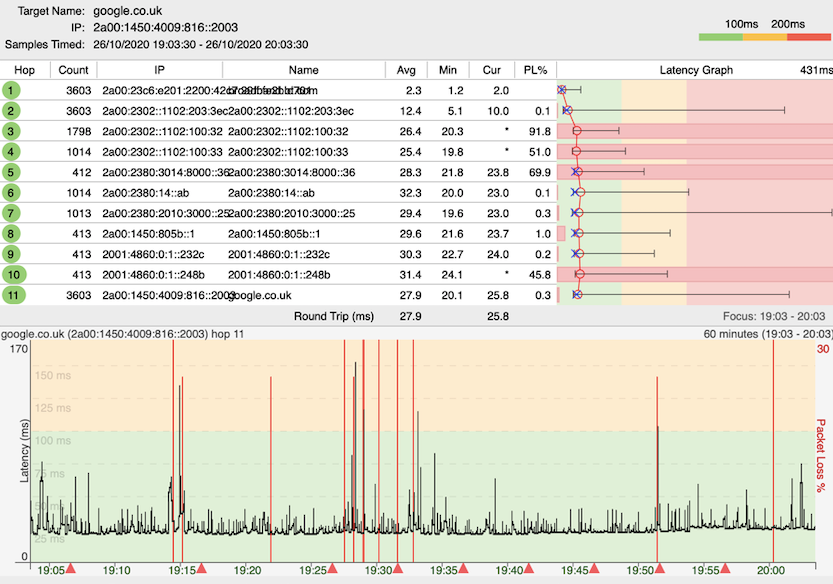
Task: Click the Avg column header
Action: 406,70
